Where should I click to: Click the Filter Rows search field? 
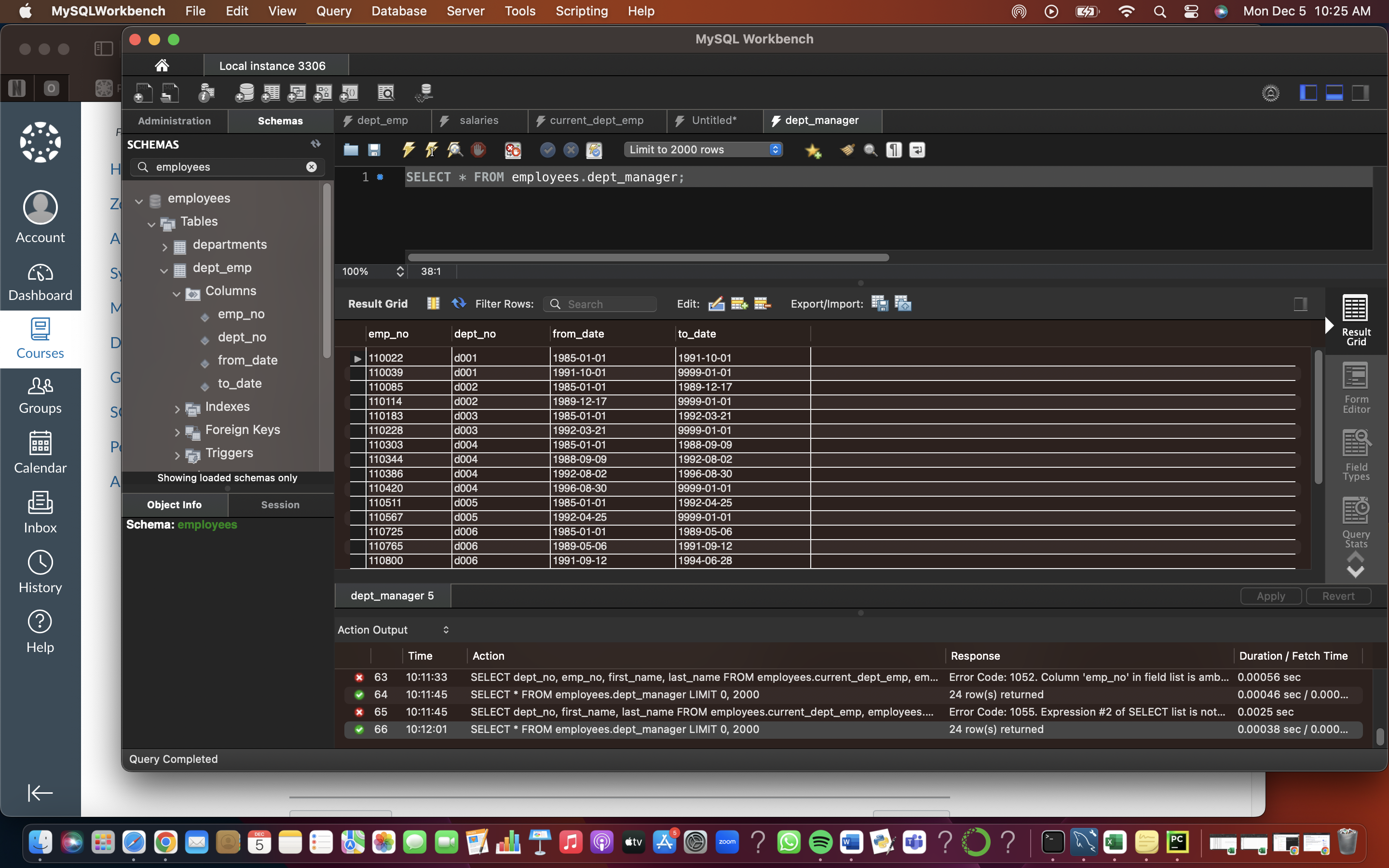599,304
